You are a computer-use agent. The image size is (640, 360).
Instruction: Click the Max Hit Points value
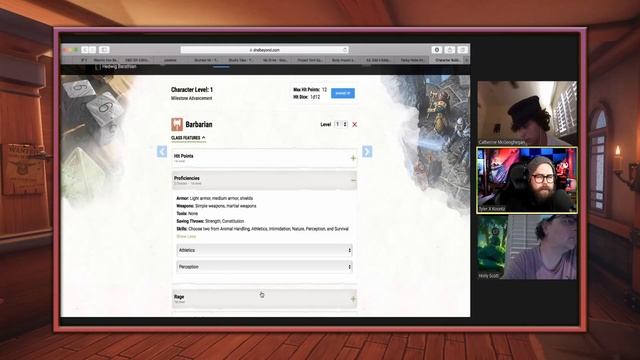tap(324, 89)
